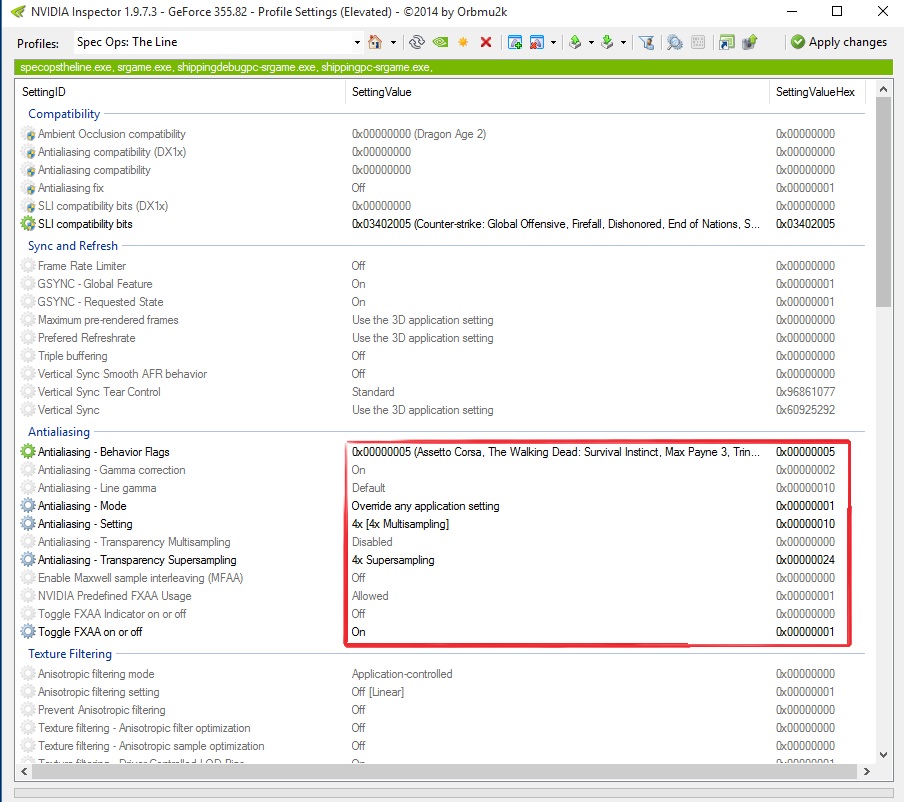Click the SettingID column header
The height and width of the screenshot is (802, 904).
click(x=180, y=92)
